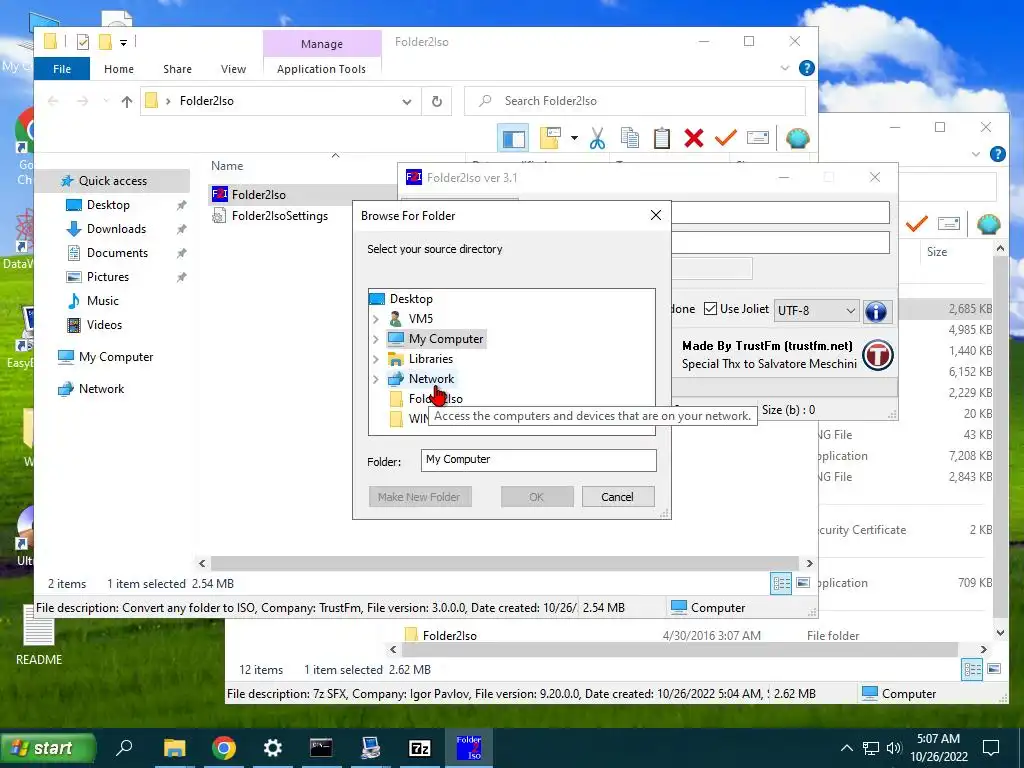Image resolution: width=1024 pixels, height=768 pixels.
Task: Click the Start button
Action: [48, 748]
